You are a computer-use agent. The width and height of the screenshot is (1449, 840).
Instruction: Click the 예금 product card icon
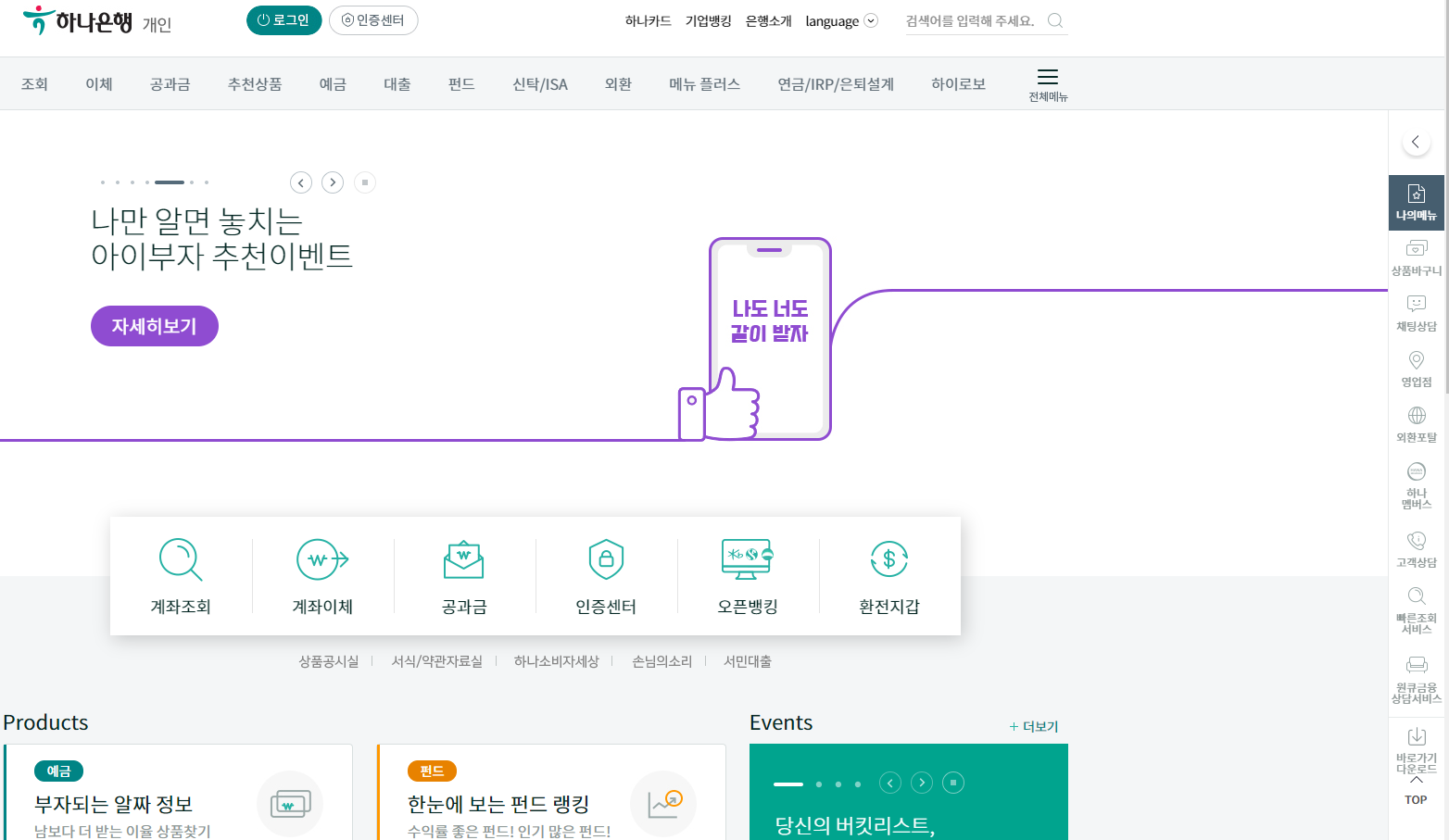[290, 804]
